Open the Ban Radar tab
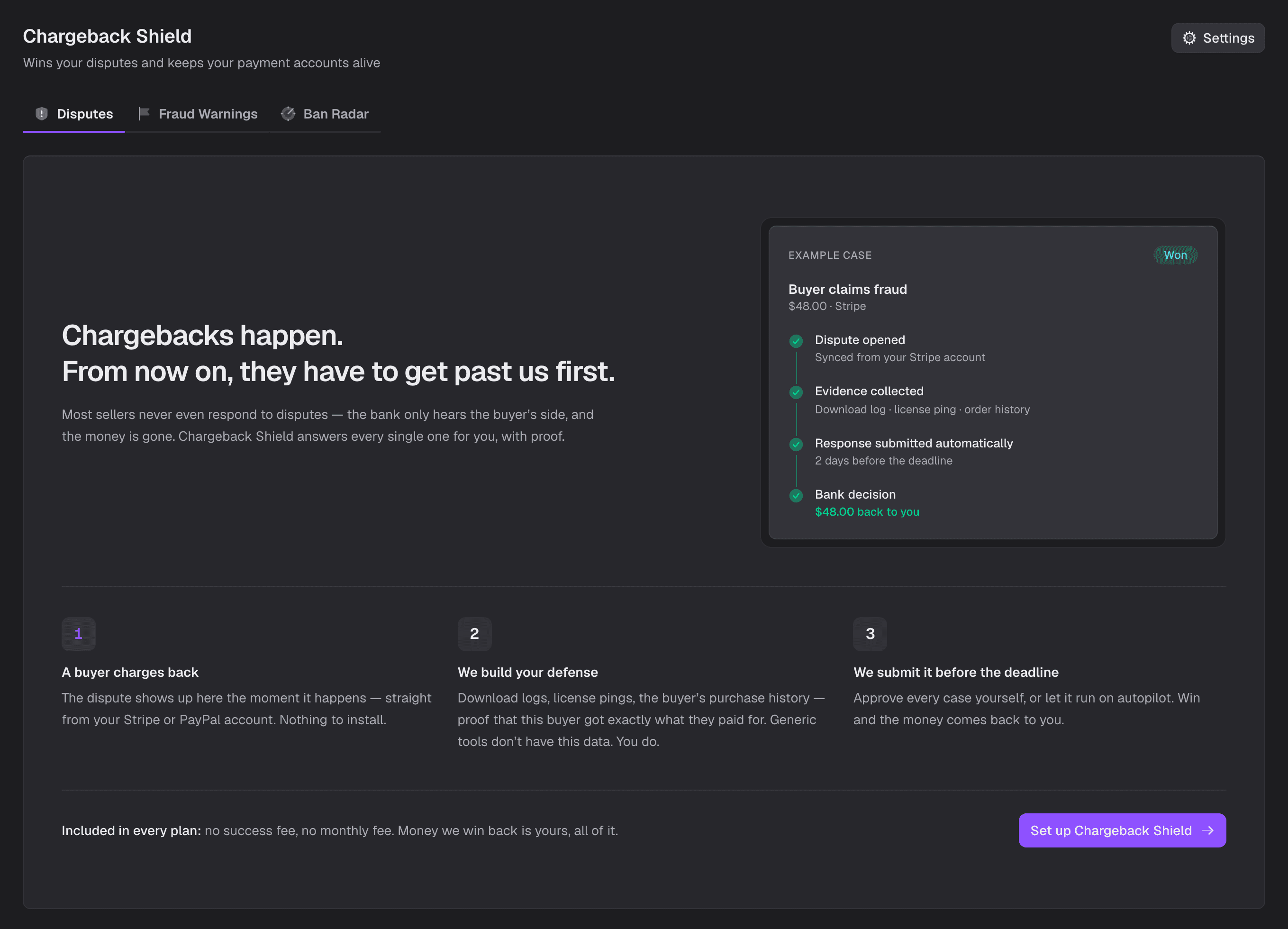Screen dimensions: 1288x929 coord(325,114)
